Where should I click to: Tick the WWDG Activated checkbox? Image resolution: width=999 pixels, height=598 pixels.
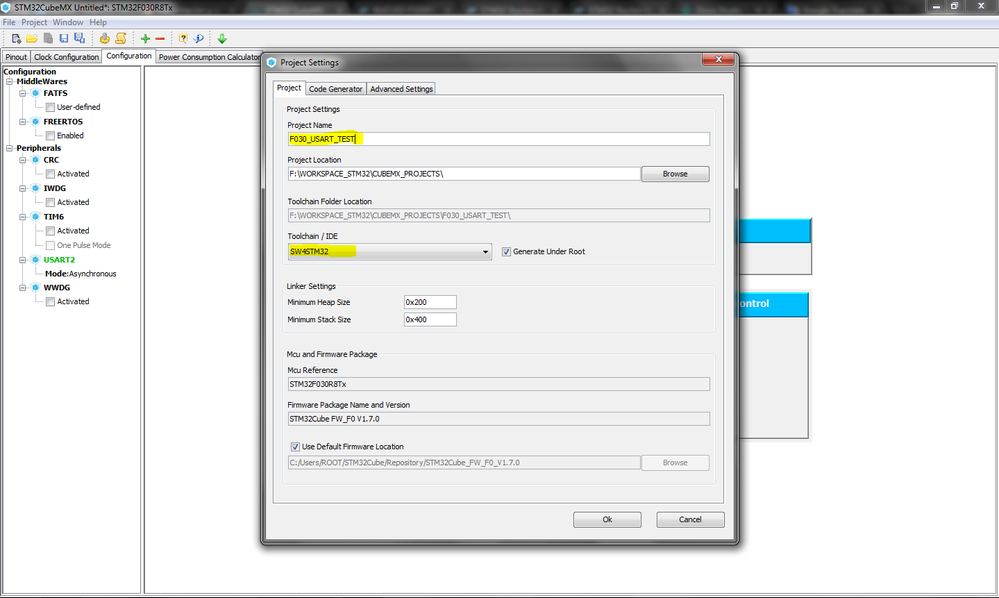50,302
